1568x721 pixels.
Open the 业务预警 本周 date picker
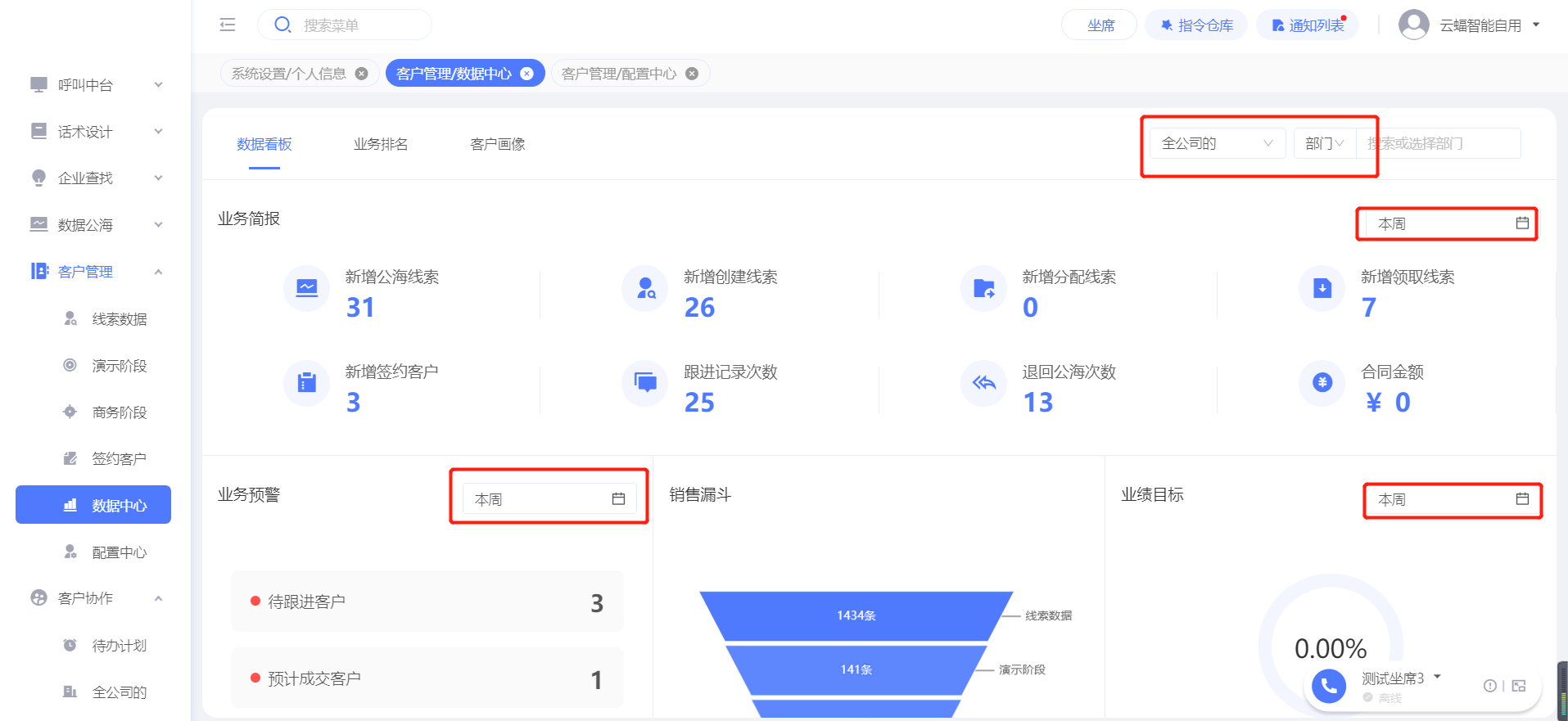click(549, 499)
